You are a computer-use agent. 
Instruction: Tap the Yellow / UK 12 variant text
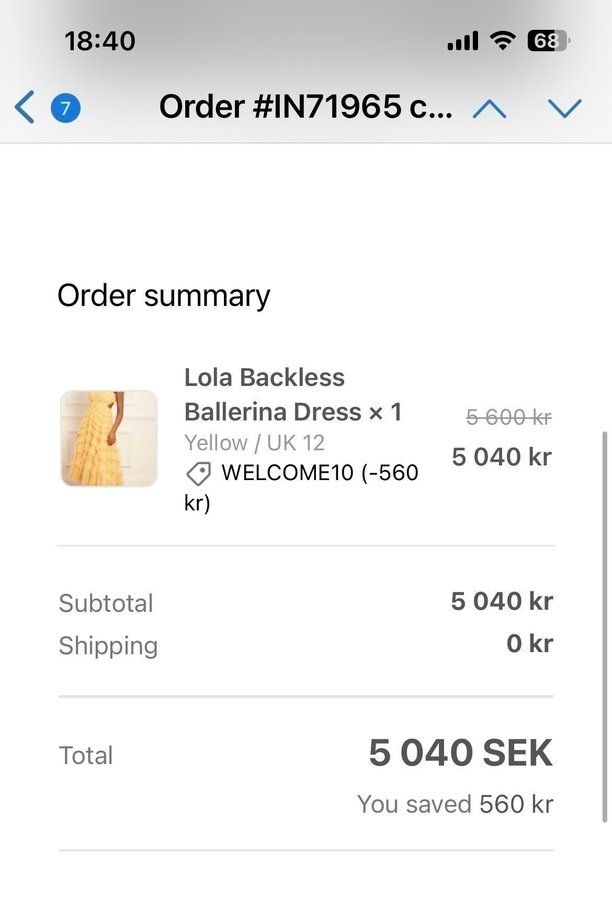tap(254, 442)
